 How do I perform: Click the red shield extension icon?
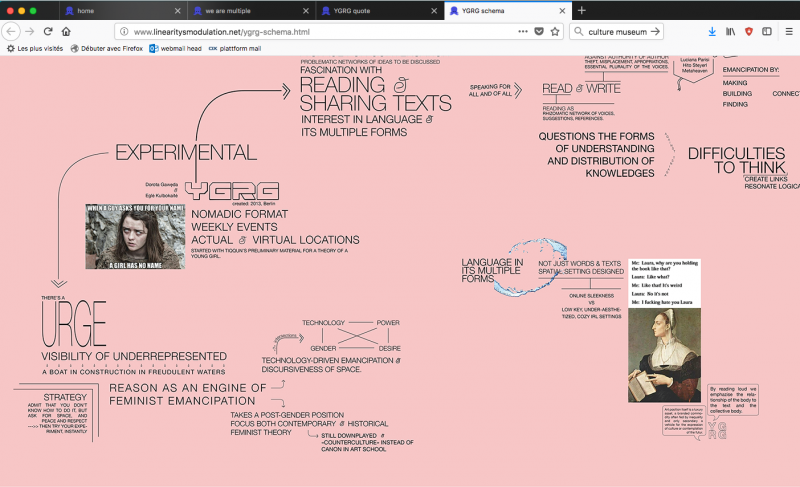[x=749, y=32]
